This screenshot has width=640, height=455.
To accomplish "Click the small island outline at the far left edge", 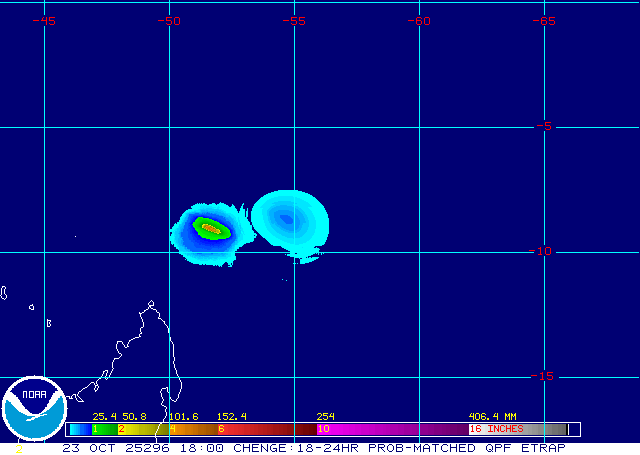I will click(x=4, y=293).
